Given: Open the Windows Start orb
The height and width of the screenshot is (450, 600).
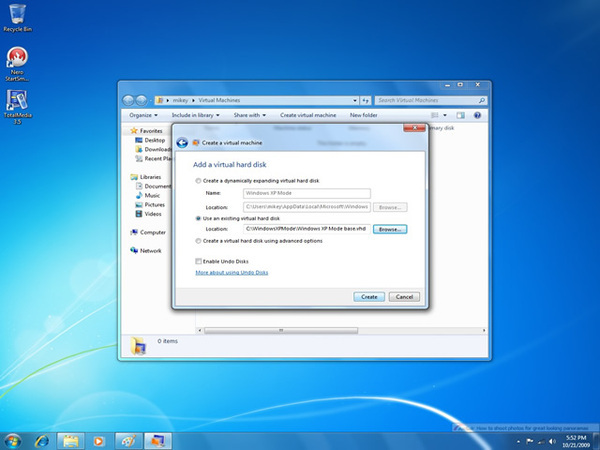Looking at the screenshot, I should tap(13, 441).
